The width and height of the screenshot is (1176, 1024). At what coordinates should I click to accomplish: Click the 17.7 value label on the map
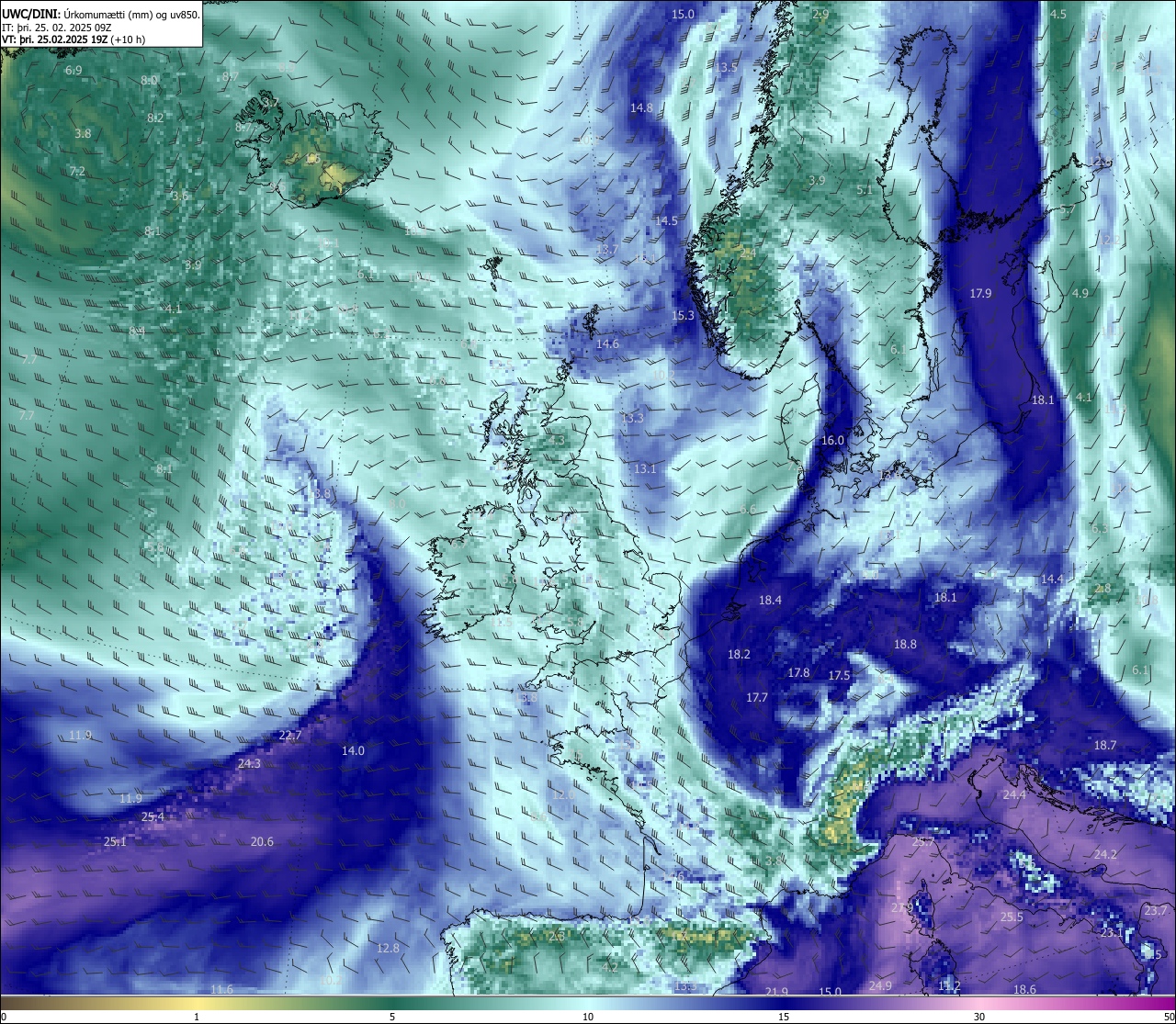click(756, 698)
